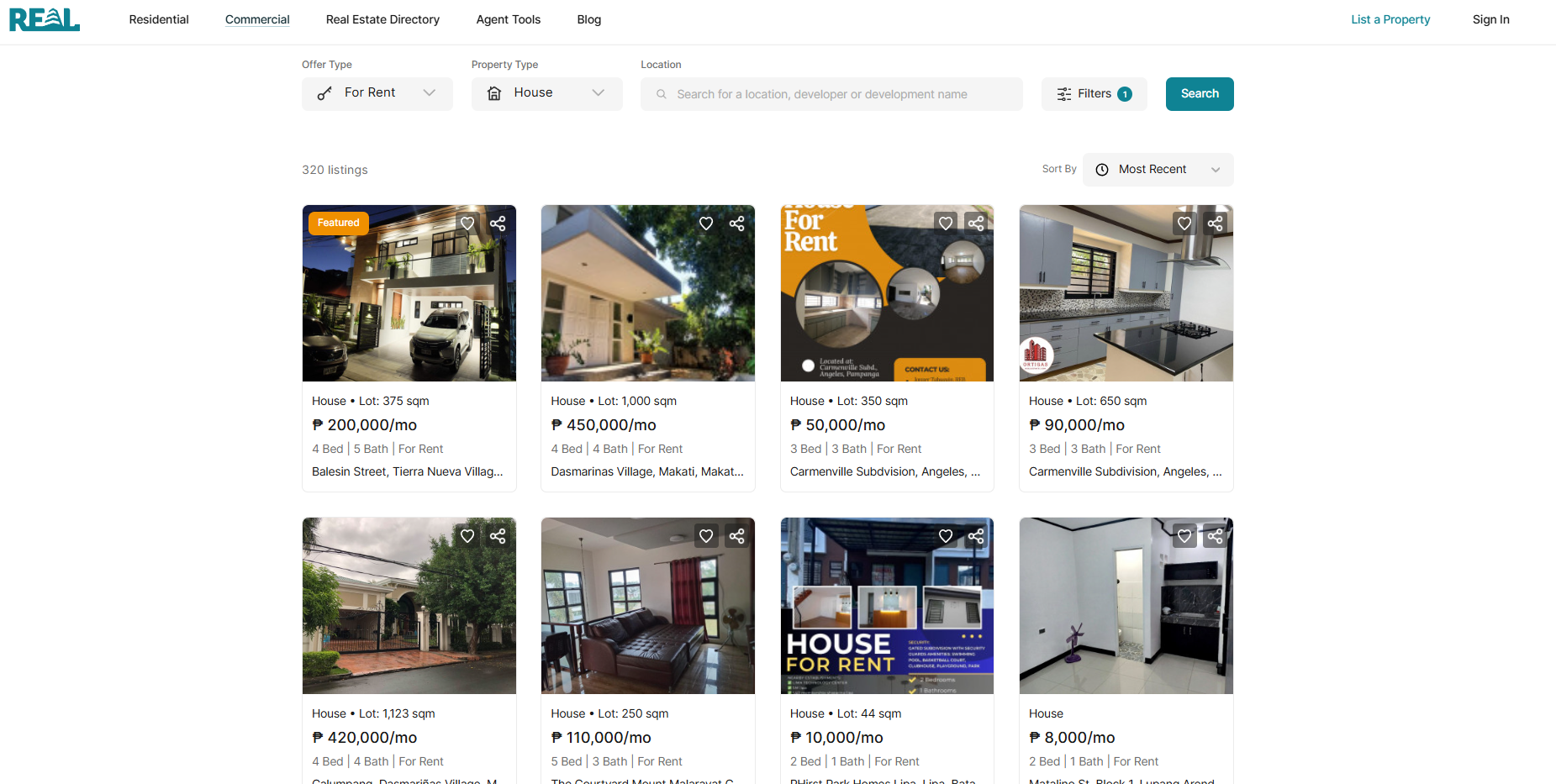Share the ₱50,000/mo Carmenville listing
The image size is (1556, 784).
(976, 224)
